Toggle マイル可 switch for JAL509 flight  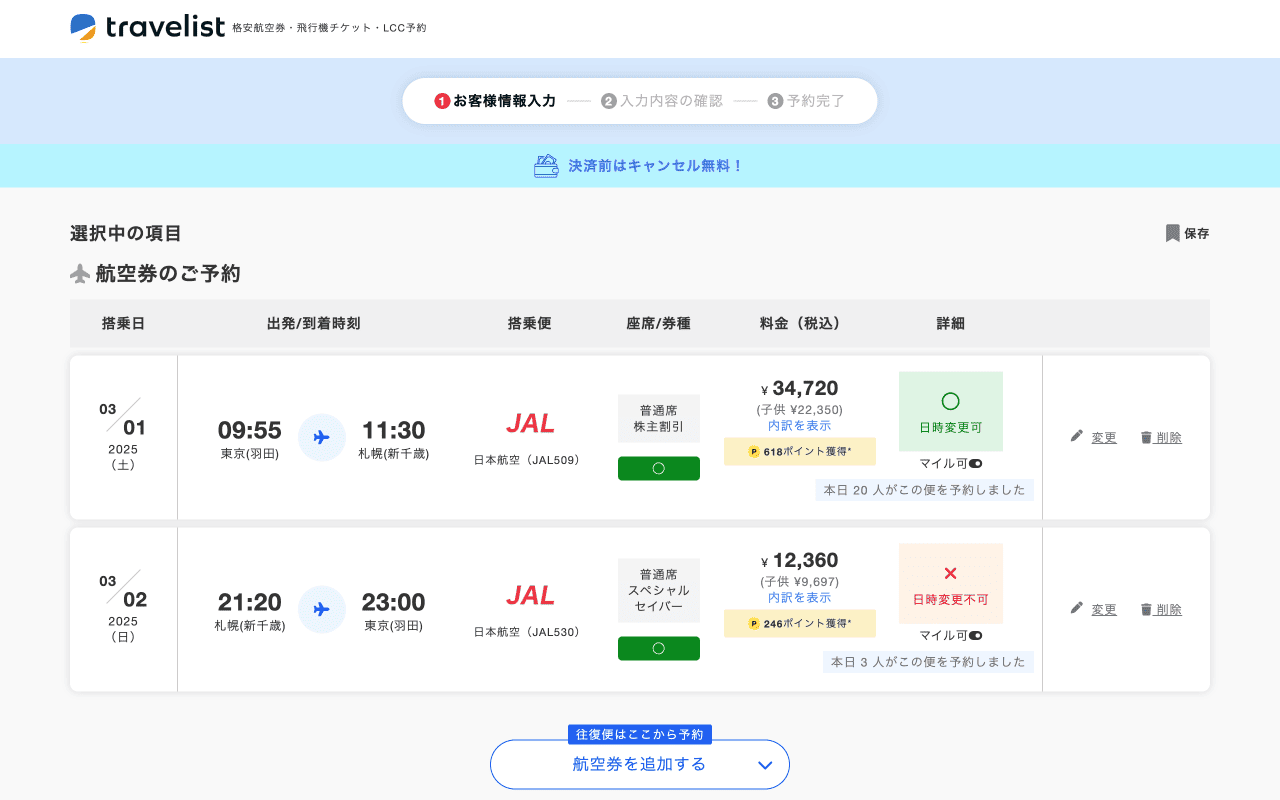coord(975,463)
